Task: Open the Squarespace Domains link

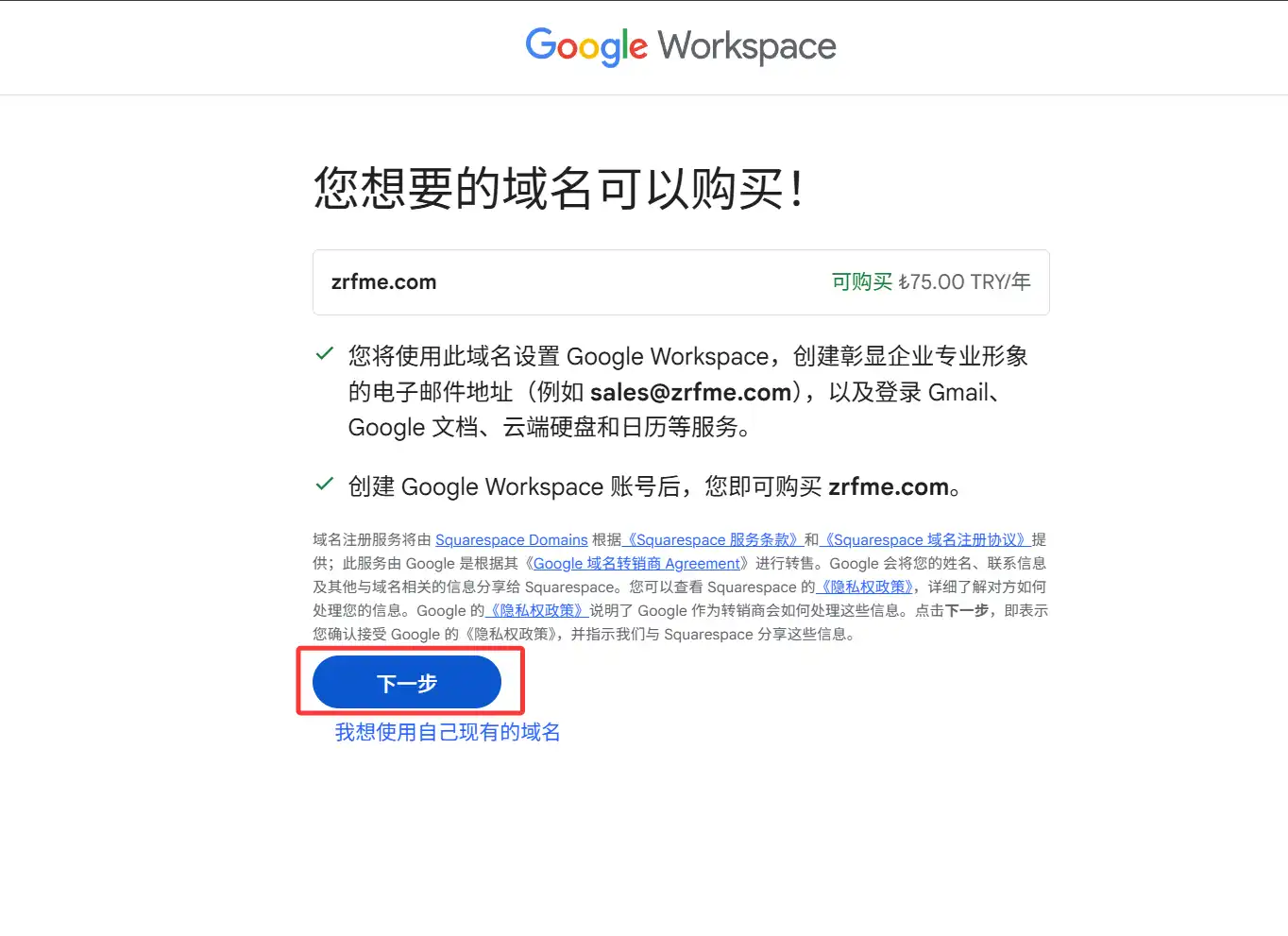Action: [512, 539]
